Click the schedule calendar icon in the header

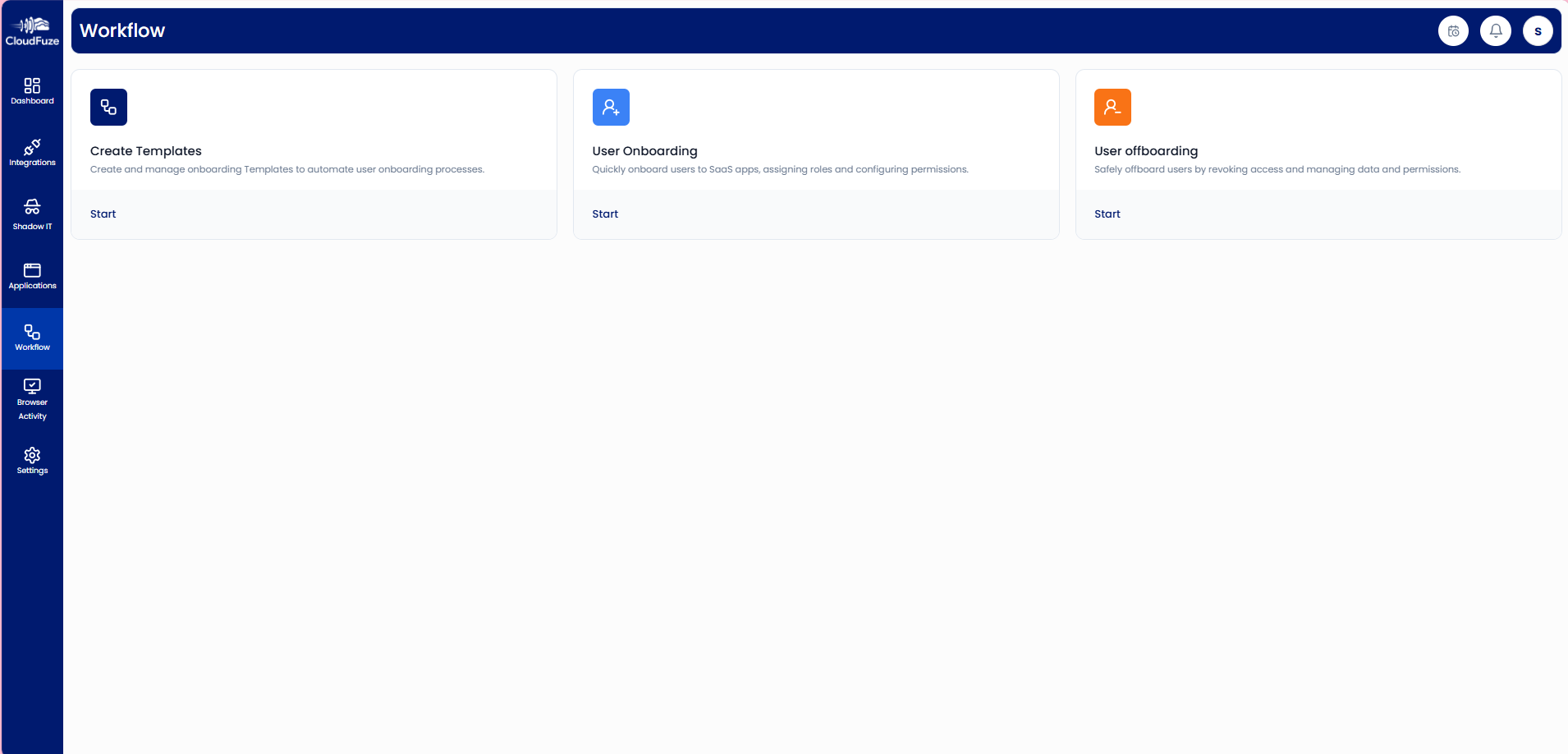[x=1453, y=30]
